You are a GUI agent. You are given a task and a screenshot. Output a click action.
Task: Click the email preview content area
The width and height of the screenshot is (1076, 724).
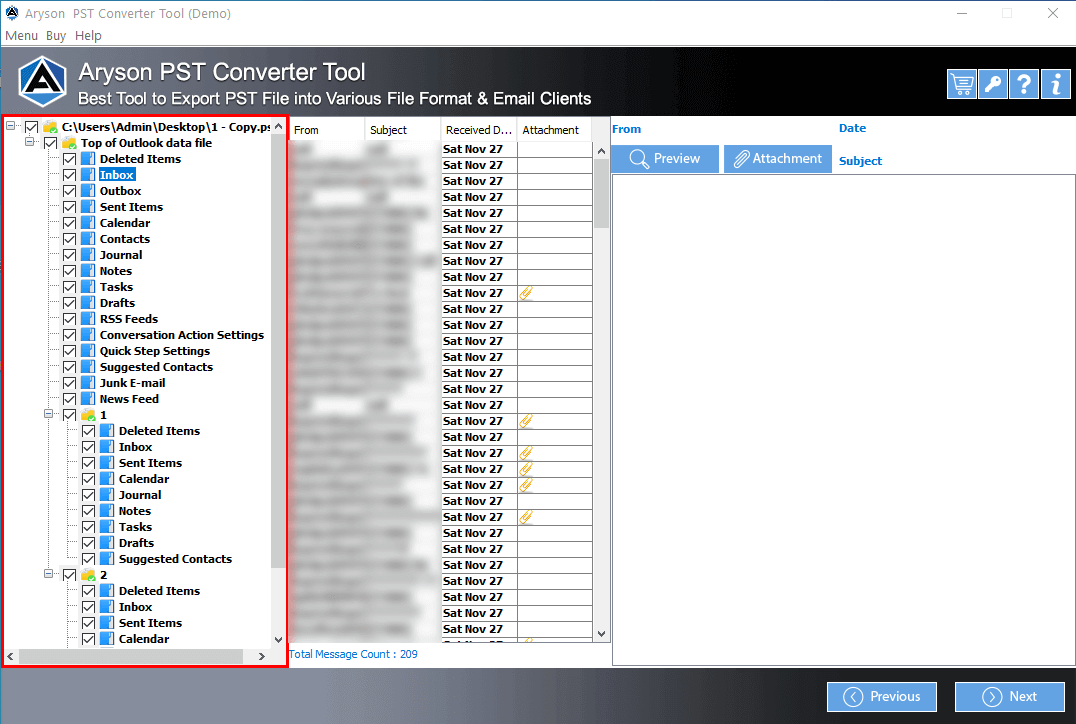(x=843, y=420)
